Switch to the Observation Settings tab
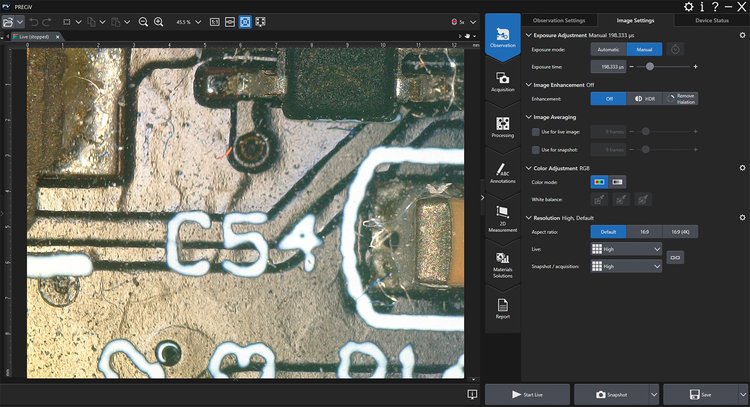 559,19
